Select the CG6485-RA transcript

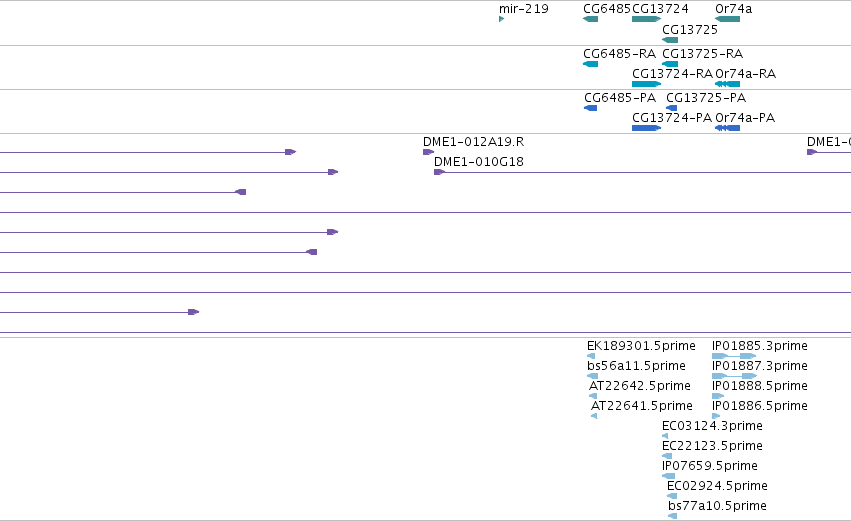coord(590,64)
